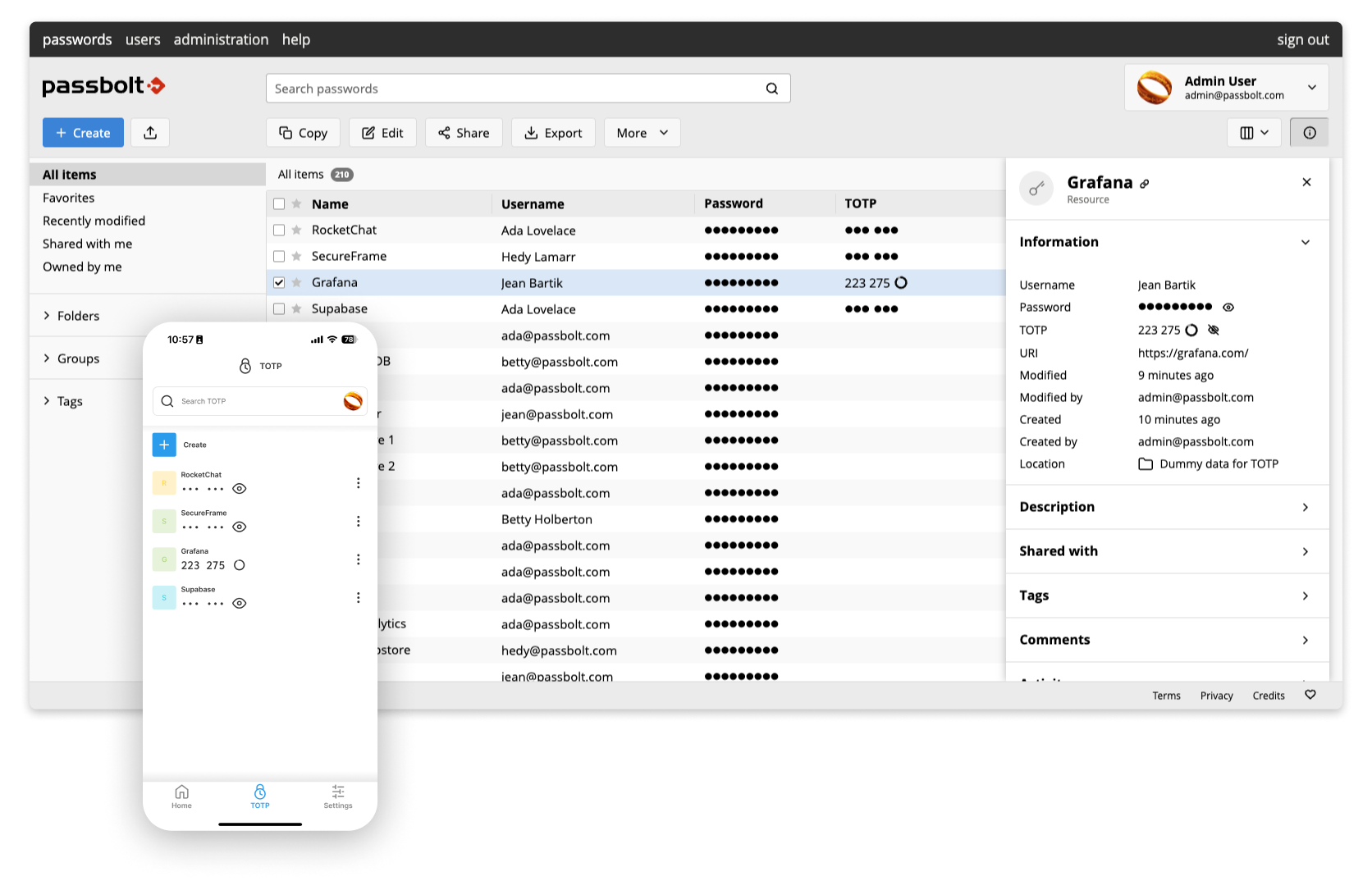Reveal password with eye icon in Information
Viewport: 1372px width, 890px height.
point(1228,308)
